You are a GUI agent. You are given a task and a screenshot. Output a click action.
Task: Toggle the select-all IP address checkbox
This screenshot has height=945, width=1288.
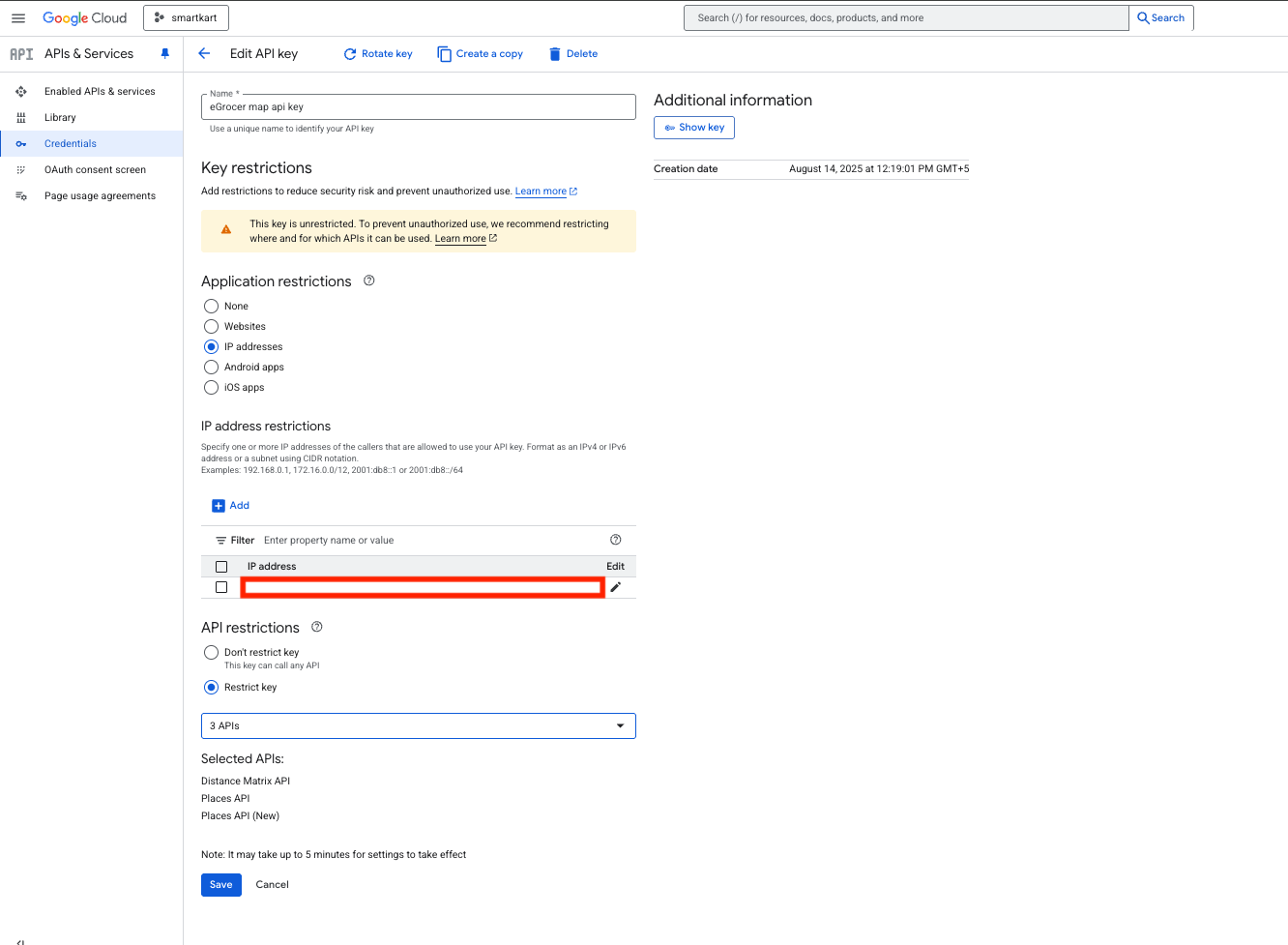221,567
